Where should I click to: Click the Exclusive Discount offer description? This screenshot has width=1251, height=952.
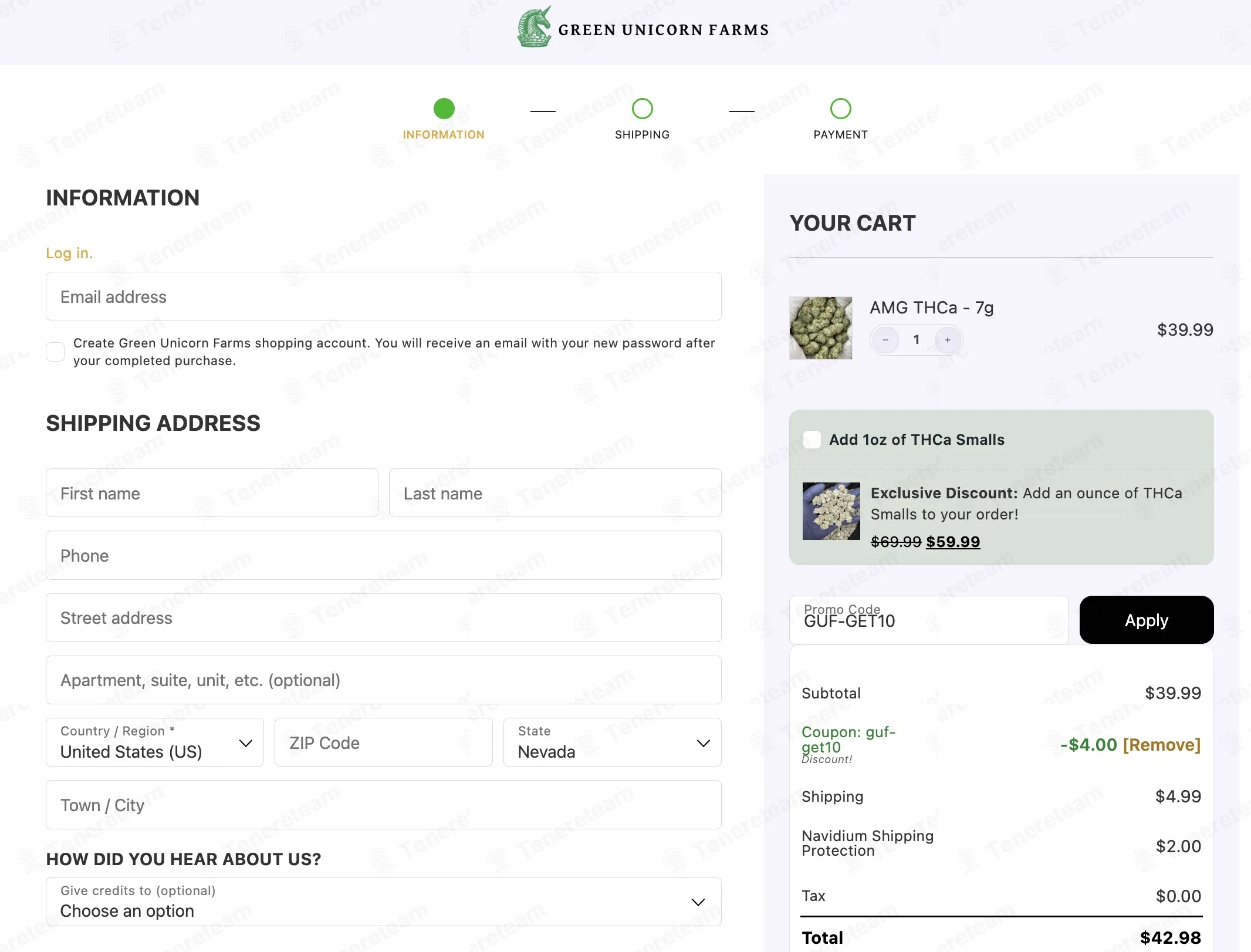[x=1026, y=504]
